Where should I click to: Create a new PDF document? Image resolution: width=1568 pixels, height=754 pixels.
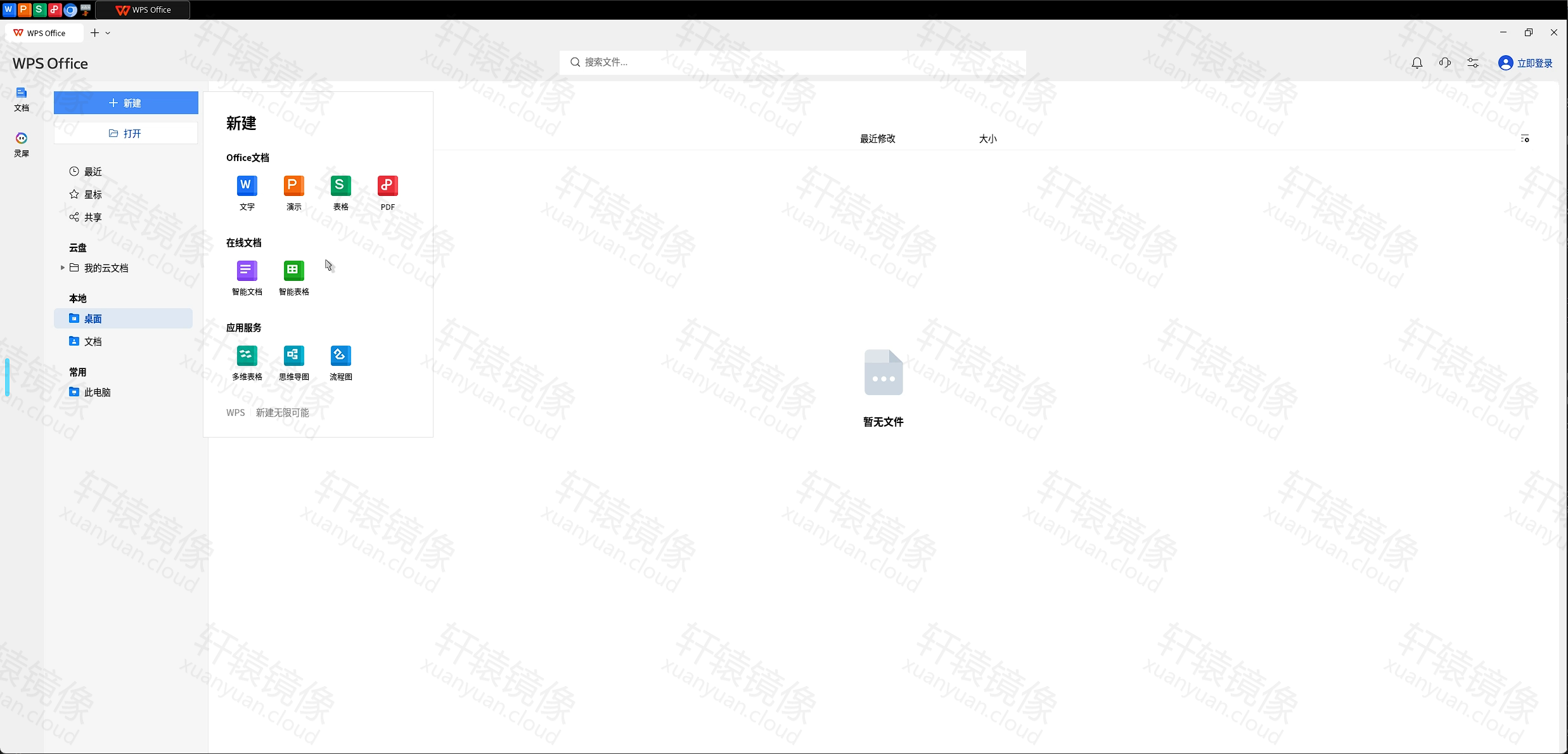(x=387, y=193)
